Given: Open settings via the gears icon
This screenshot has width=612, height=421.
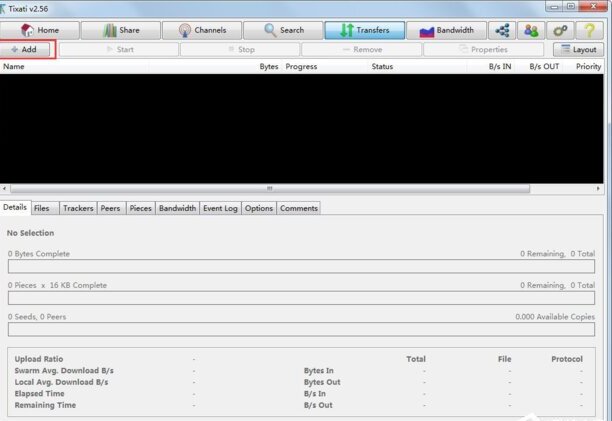Looking at the screenshot, I should (560, 30).
